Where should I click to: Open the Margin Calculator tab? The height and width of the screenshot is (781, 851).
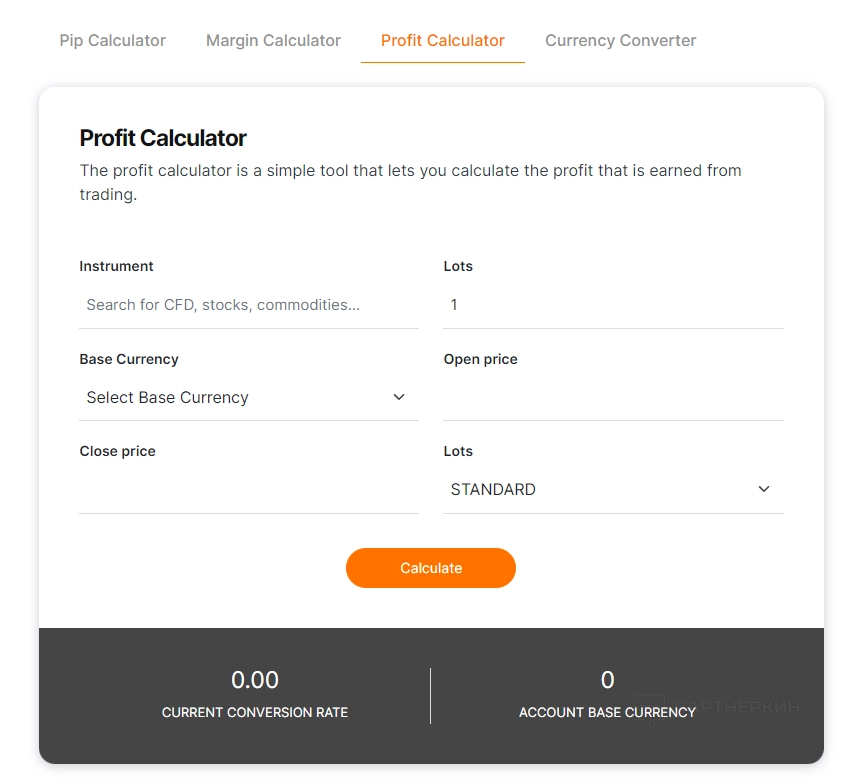pyautogui.click(x=273, y=41)
